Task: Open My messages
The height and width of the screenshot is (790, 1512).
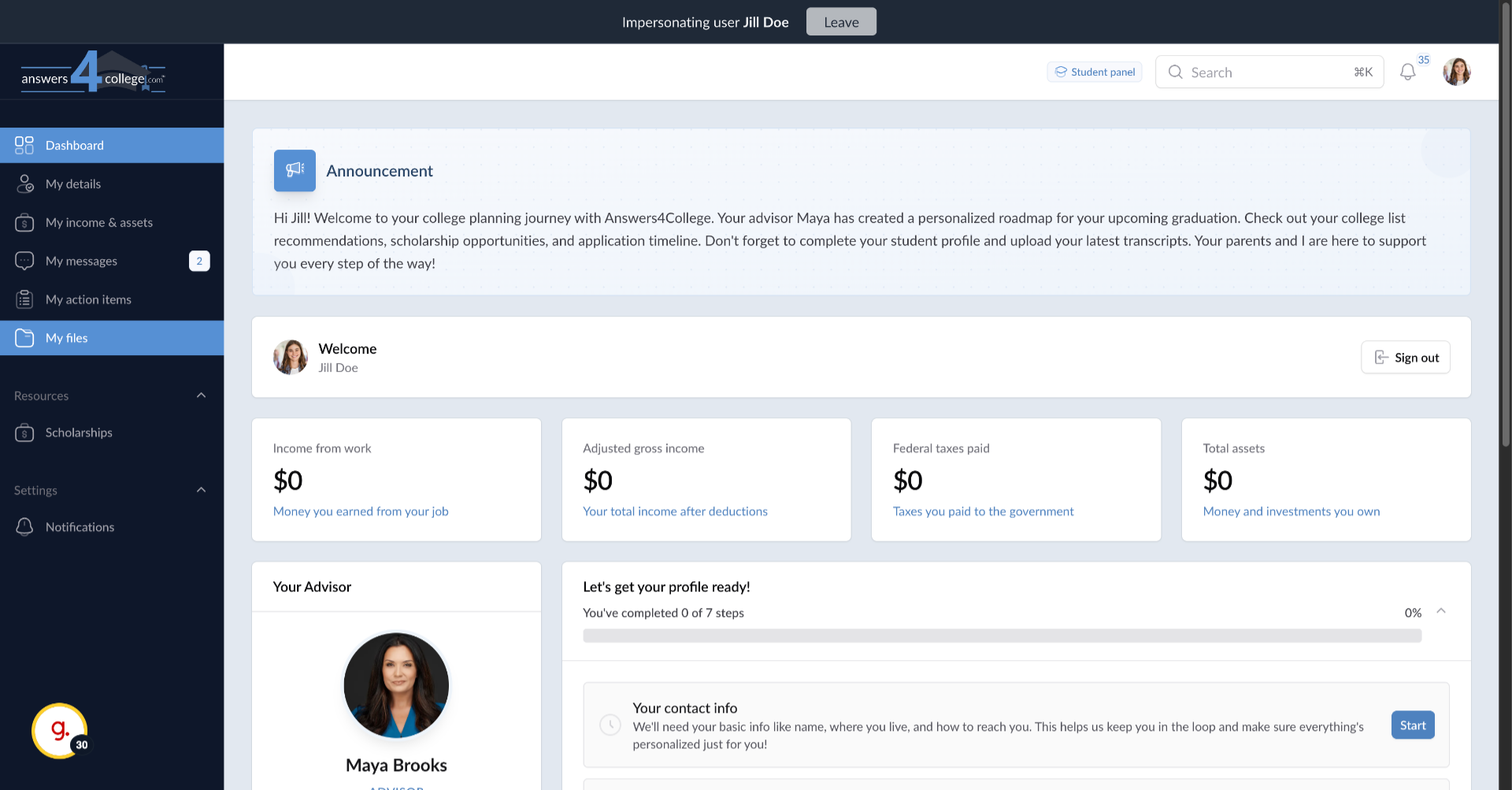Action: click(x=112, y=261)
